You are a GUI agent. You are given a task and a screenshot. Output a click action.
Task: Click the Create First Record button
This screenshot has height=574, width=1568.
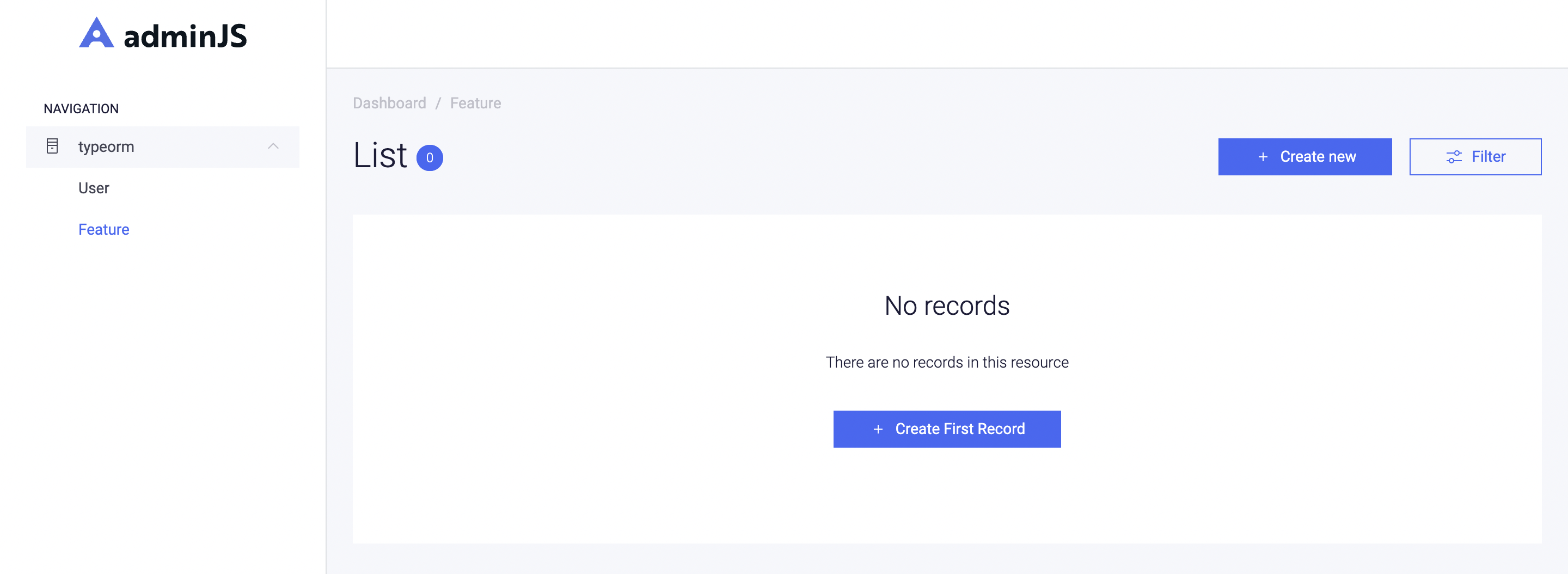coord(947,429)
